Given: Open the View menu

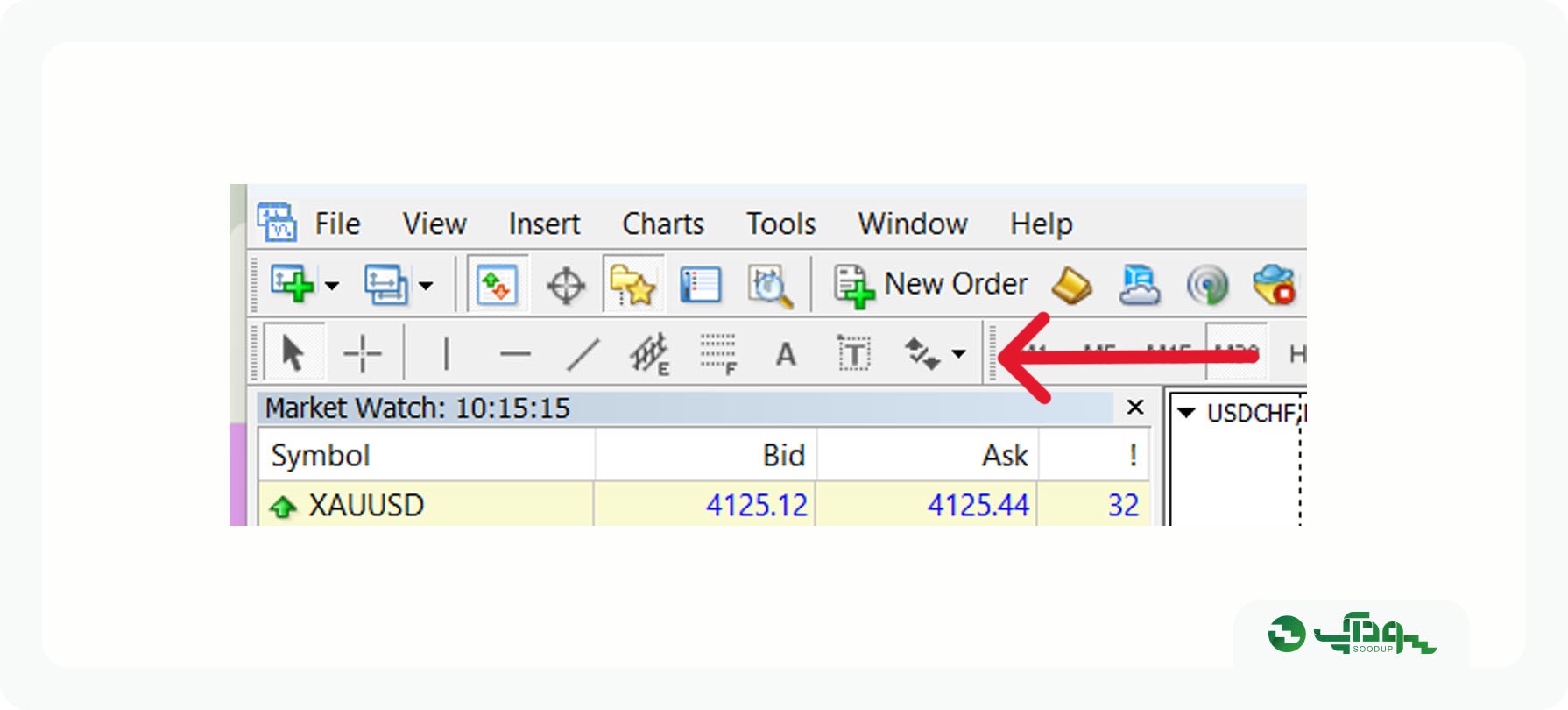Looking at the screenshot, I should [x=434, y=224].
